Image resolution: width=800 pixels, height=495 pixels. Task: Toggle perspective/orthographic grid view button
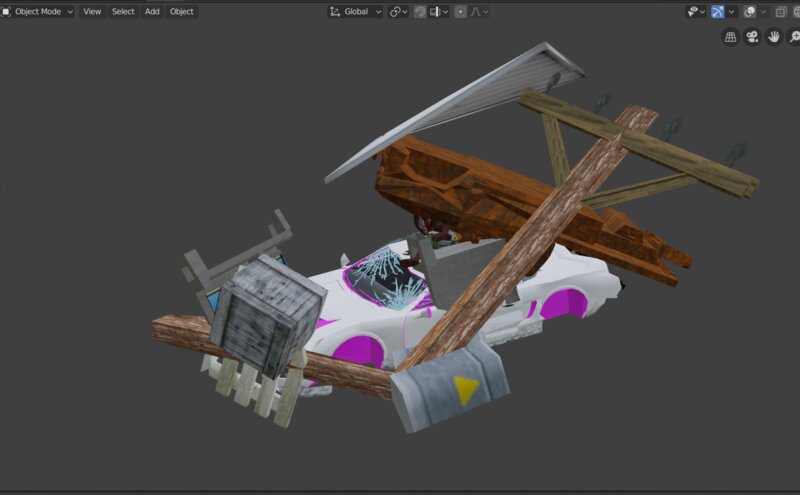731,37
